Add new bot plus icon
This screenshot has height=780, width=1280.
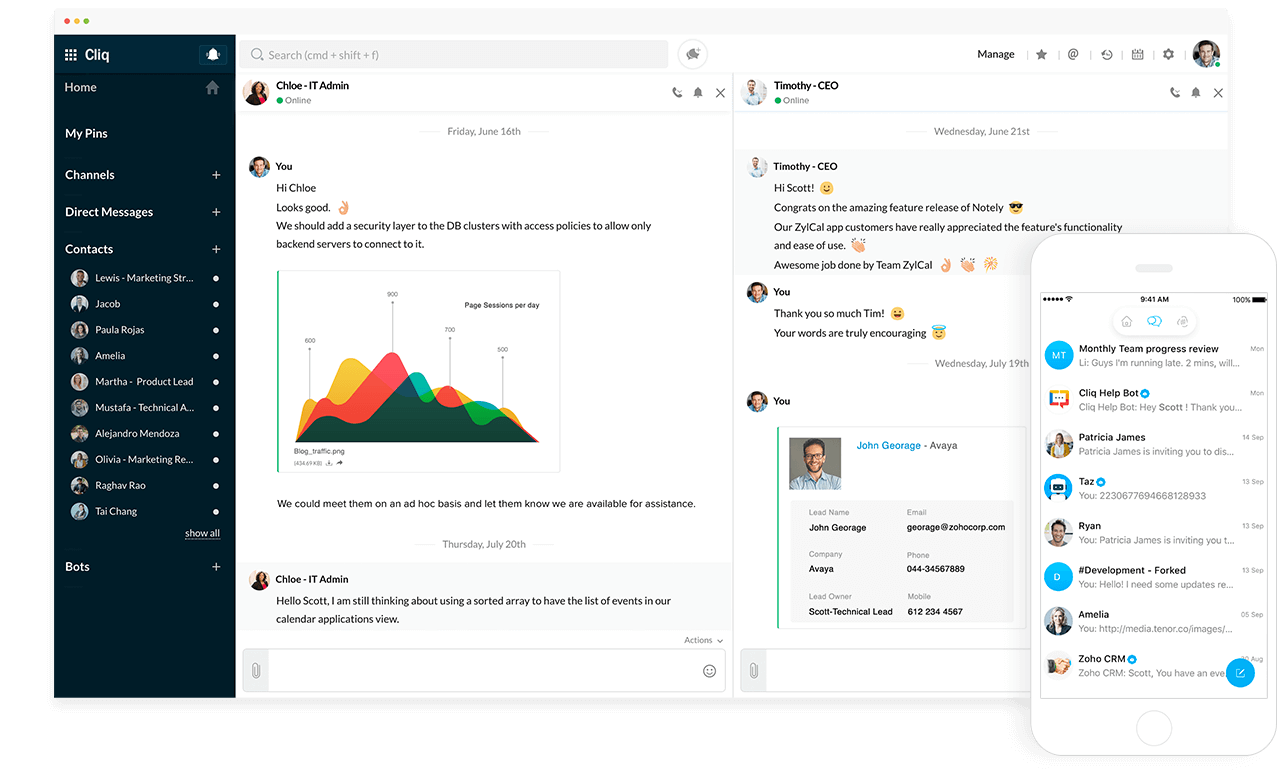click(x=216, y=567)
